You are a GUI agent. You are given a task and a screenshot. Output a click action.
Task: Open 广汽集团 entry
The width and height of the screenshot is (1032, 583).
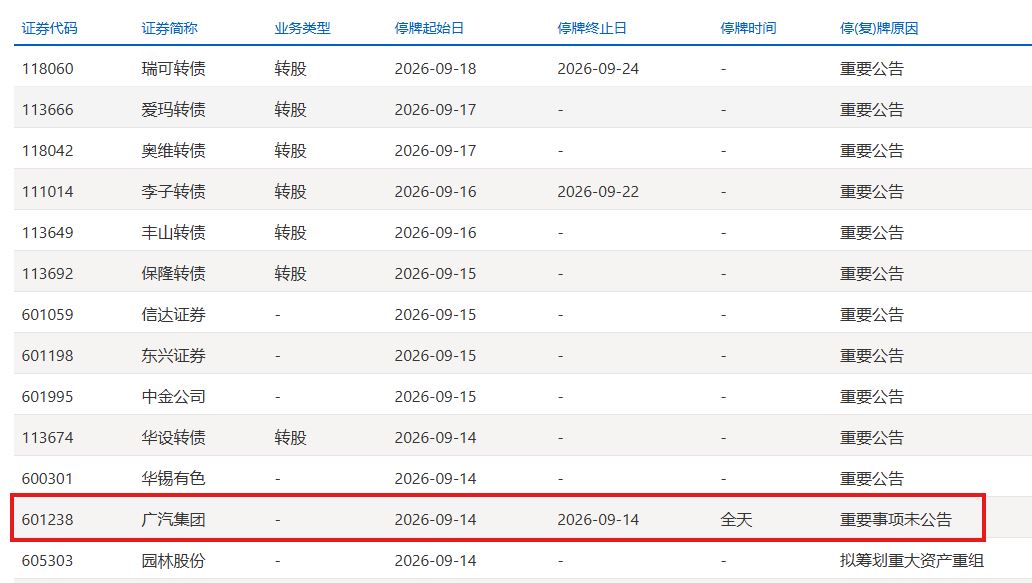(173, 520)
